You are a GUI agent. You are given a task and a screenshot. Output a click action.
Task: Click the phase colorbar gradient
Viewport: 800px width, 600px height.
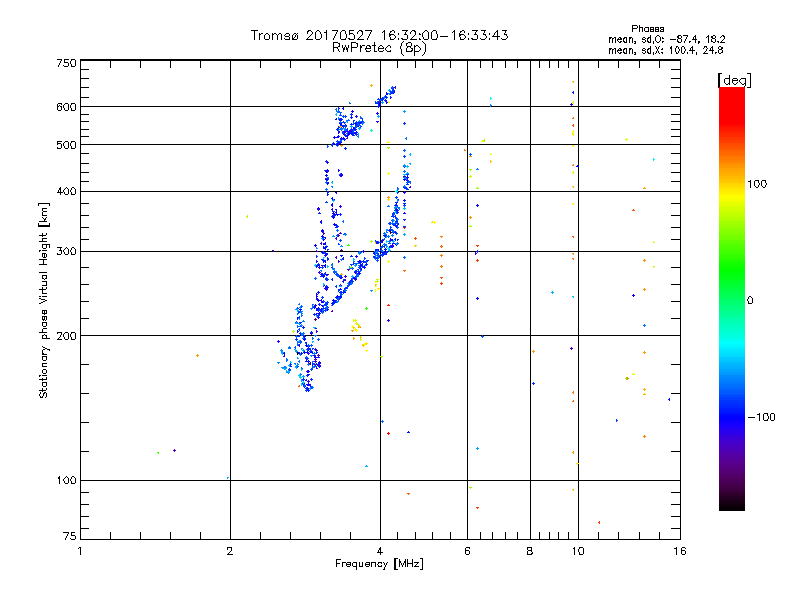(732, 298)
